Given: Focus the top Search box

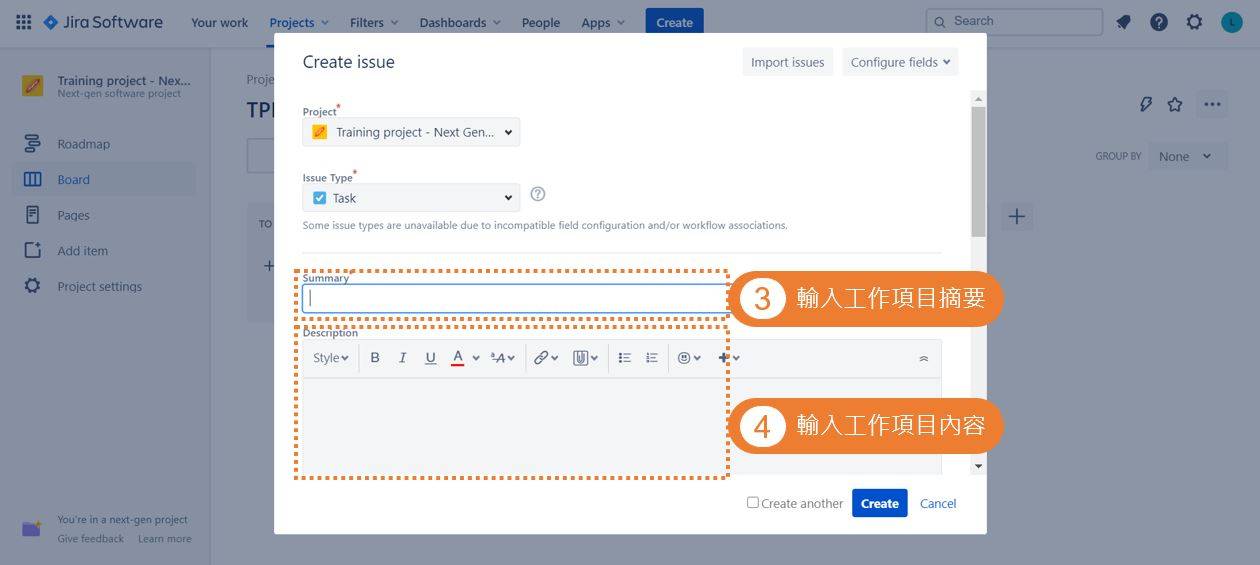Looking at the screenshot, I should click(x=1015, y=21).
